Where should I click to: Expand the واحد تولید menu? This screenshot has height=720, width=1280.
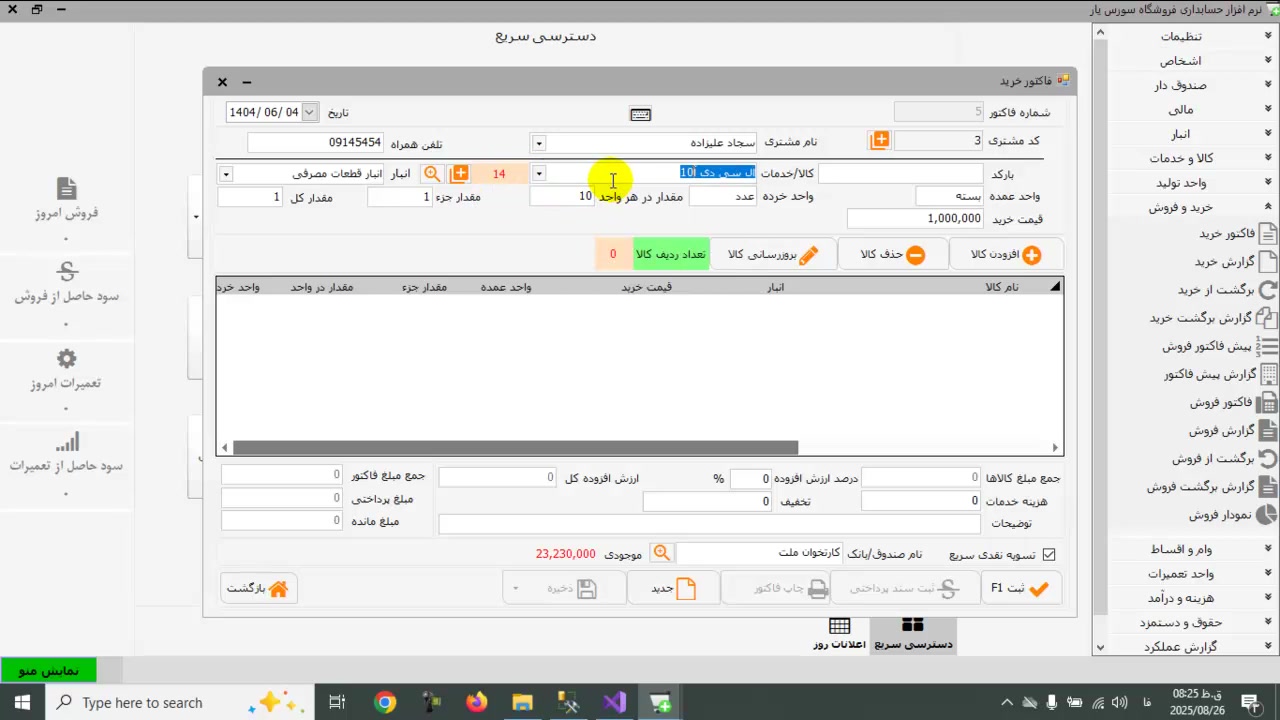pos(1188,183)
